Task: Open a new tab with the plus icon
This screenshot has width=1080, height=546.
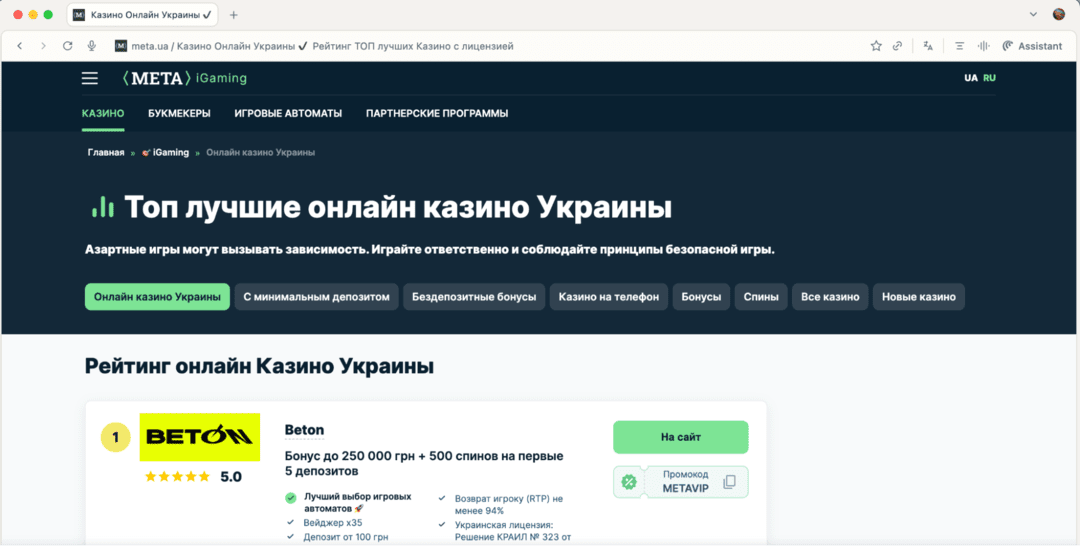Action: 233,14
